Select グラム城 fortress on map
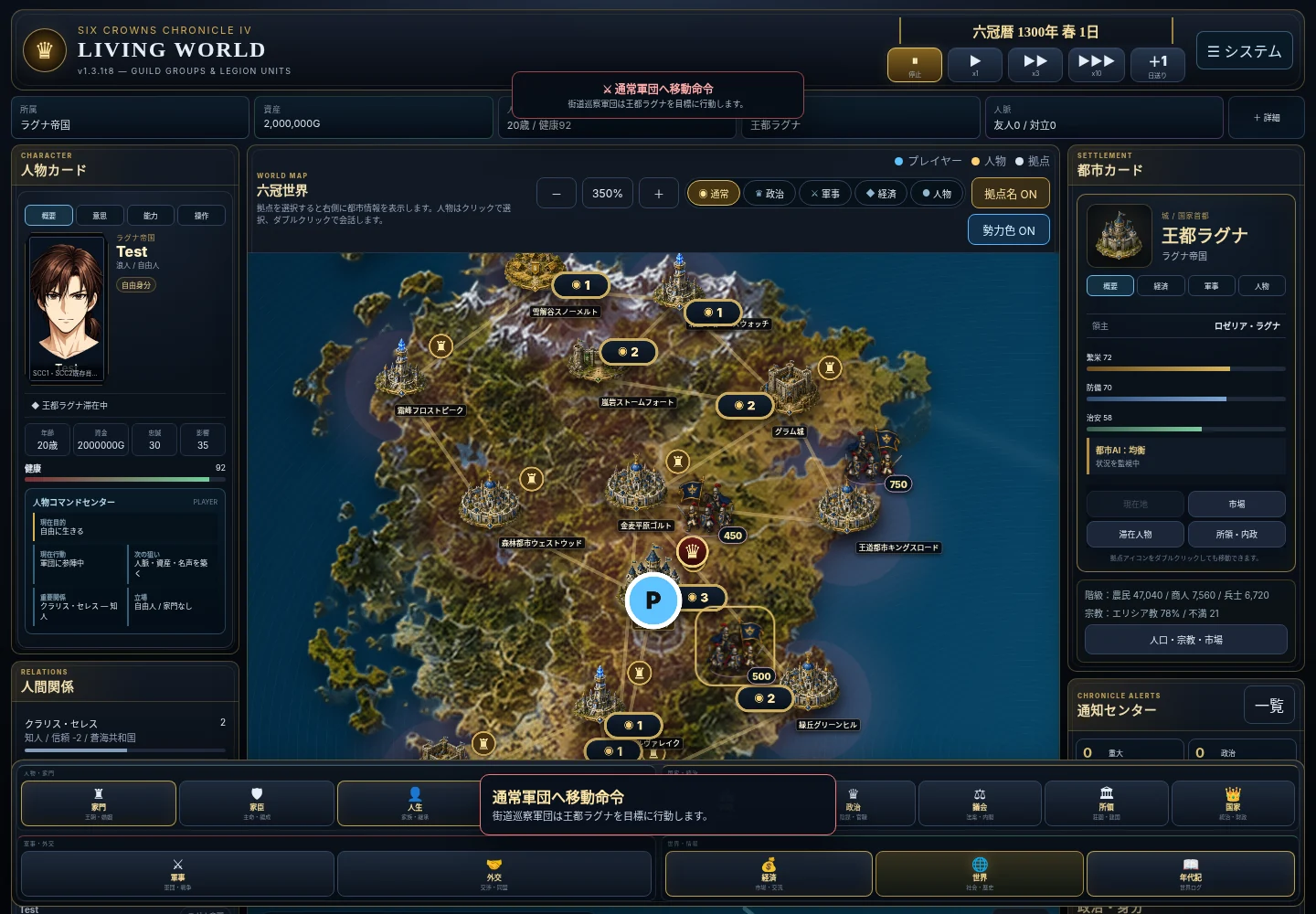 tap(791, 388)
